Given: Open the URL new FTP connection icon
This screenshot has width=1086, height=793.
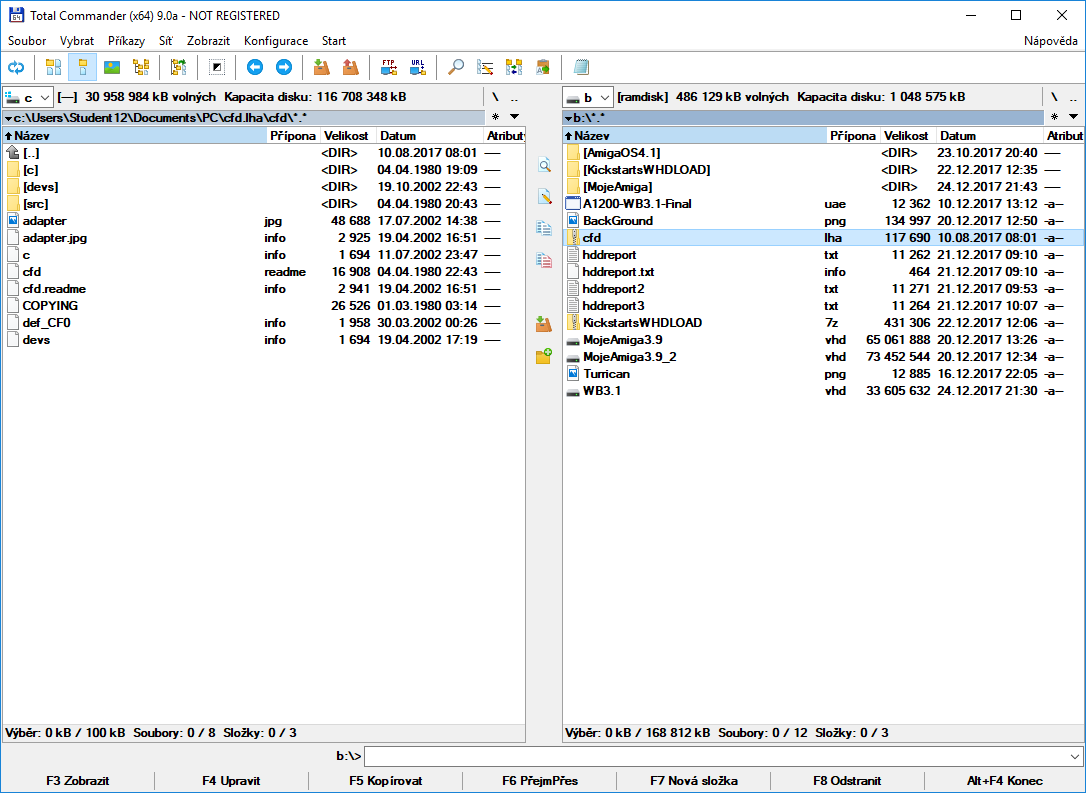Looking at the screenshot, I should click(x=418, y=67).
